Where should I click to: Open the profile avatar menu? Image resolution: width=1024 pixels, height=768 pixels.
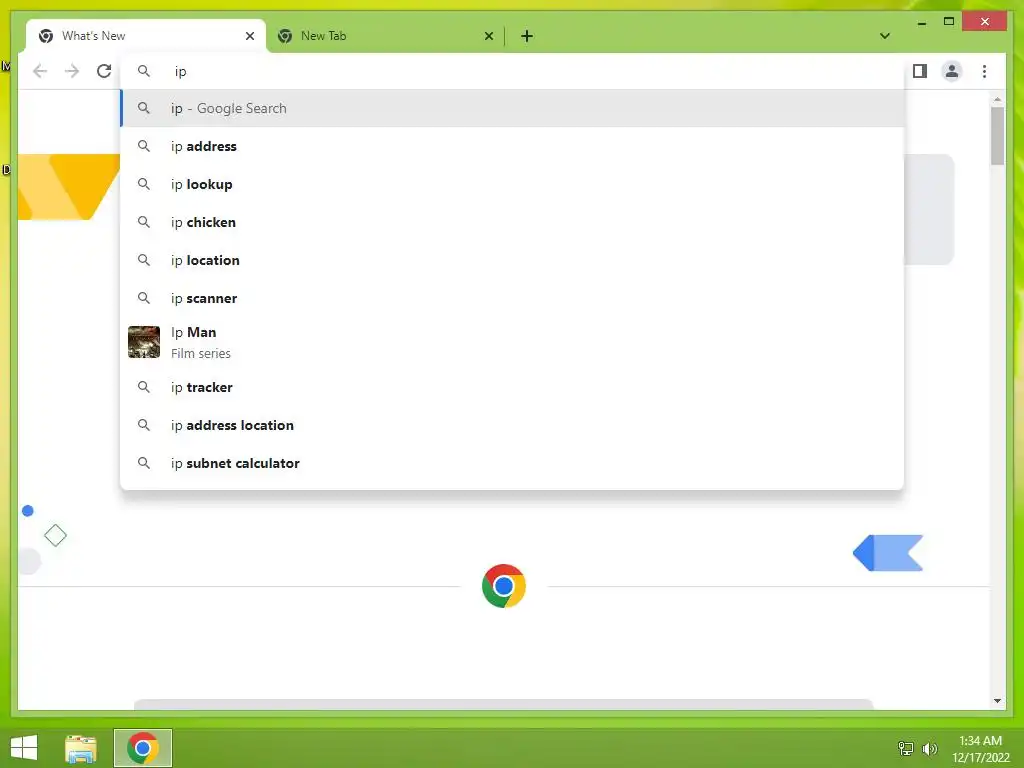(952, 71)
